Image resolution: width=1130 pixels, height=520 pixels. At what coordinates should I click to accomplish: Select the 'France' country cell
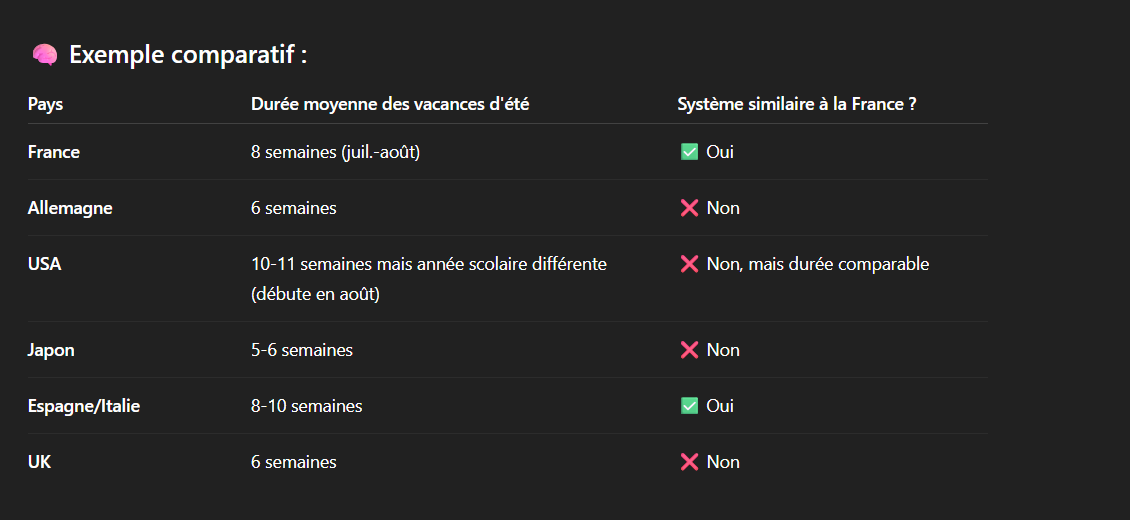point(53,152)
